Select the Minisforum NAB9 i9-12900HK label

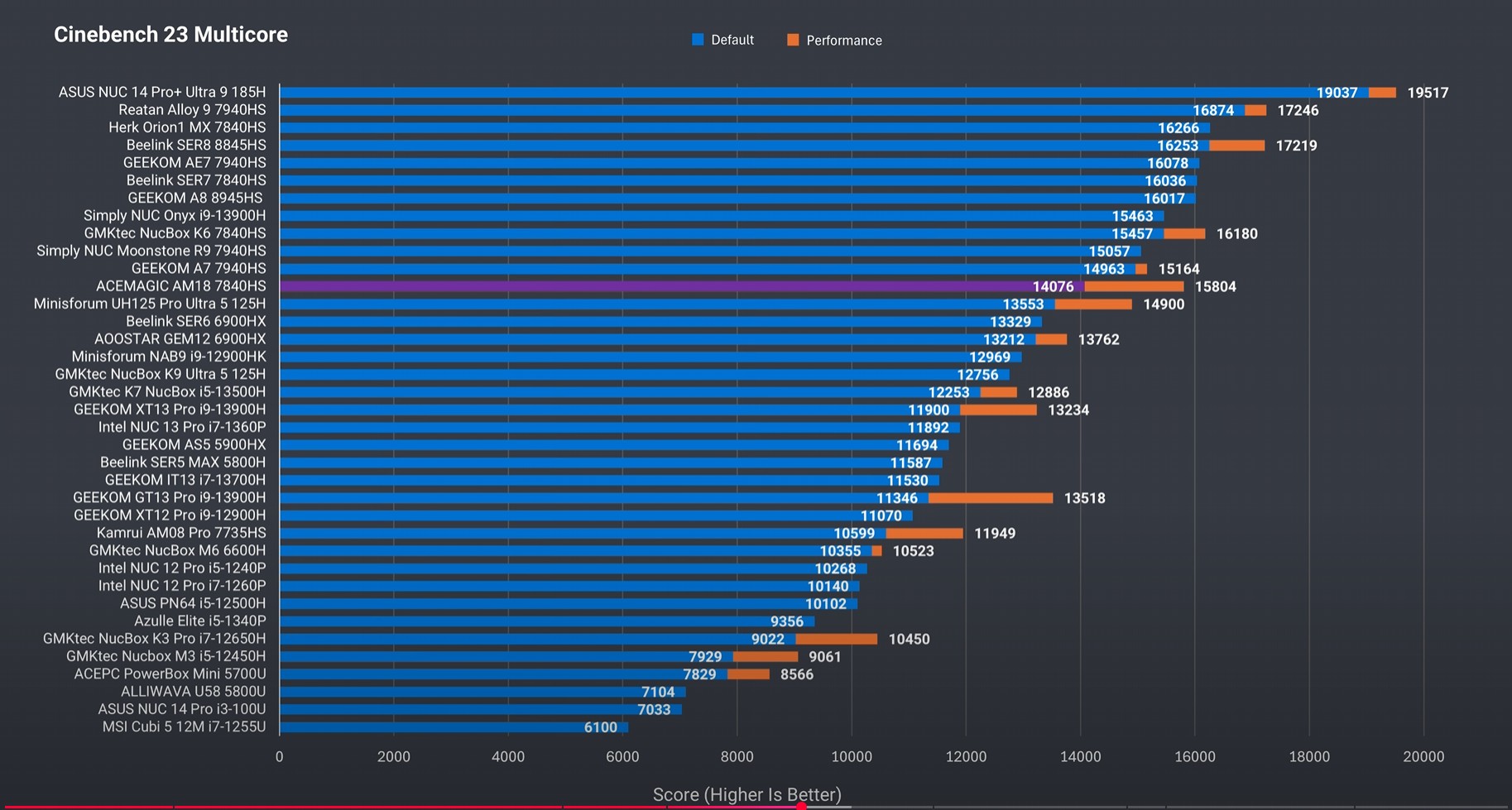point(169,357)
